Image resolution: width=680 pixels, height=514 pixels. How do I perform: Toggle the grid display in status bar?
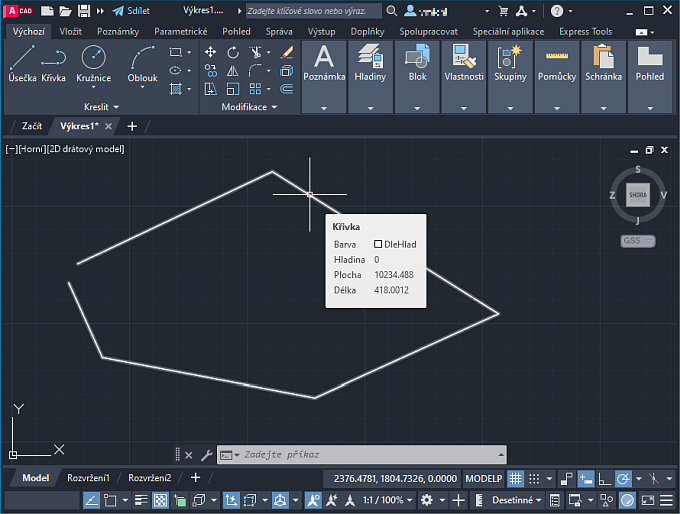[x=516, y=478]
